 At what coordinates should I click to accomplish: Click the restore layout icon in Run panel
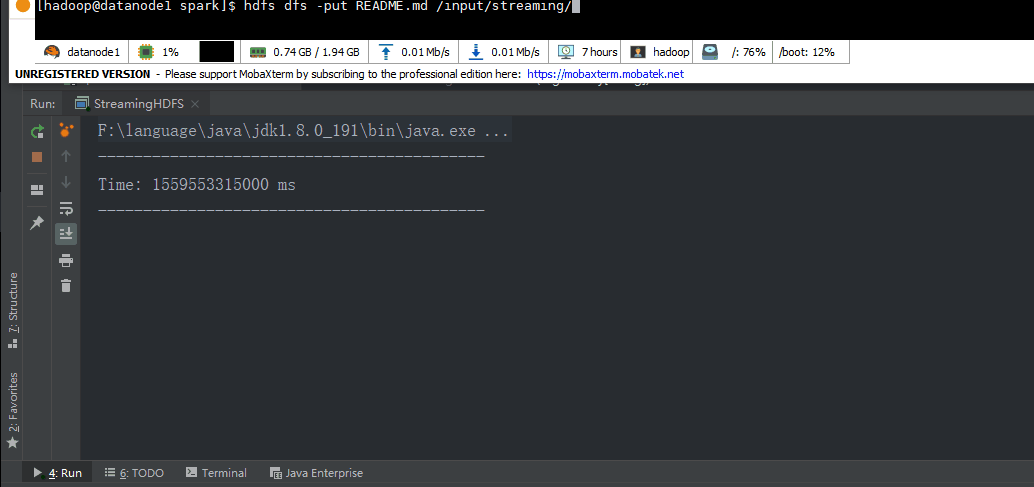[37, 190]
